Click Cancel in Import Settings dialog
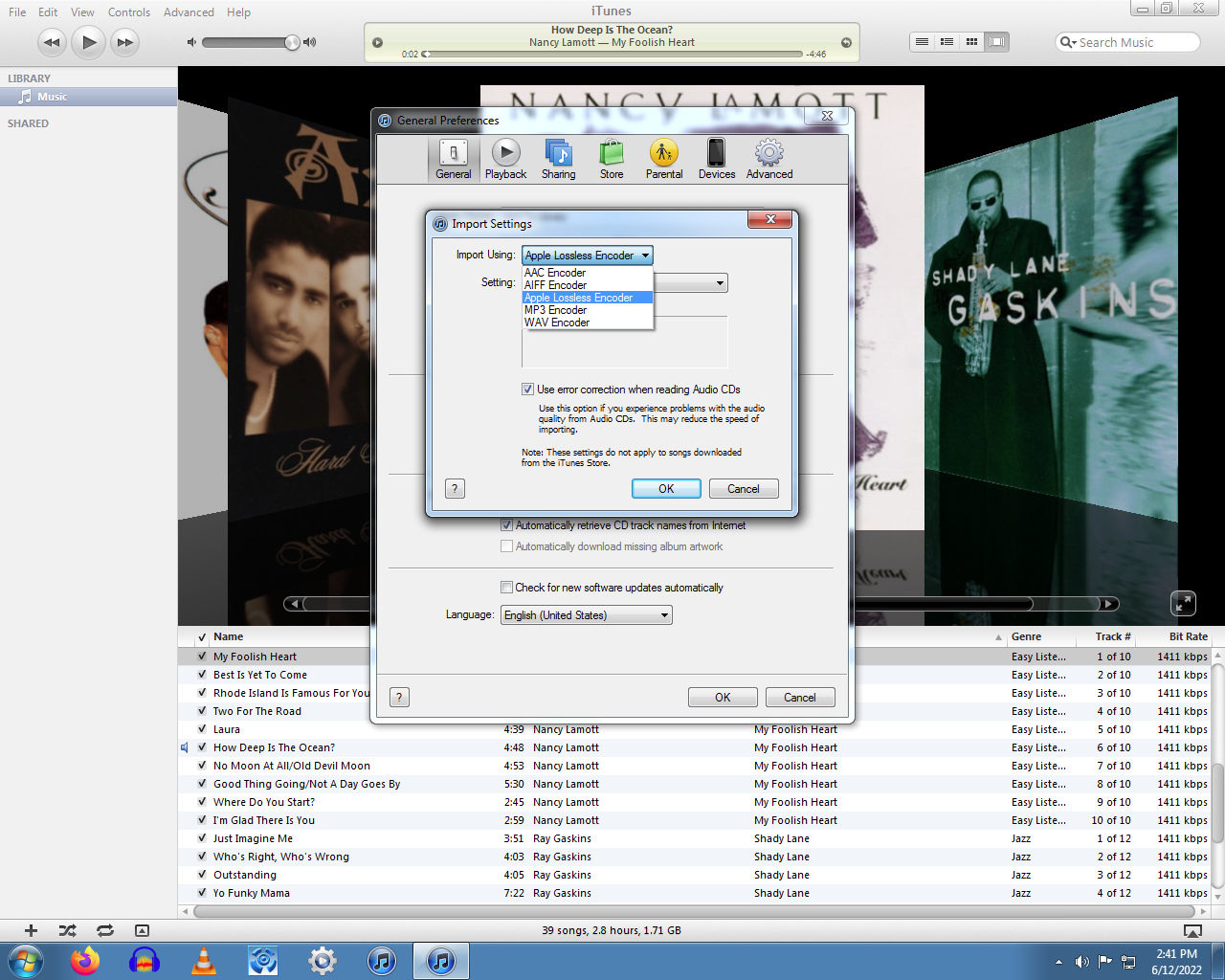Screen dimensions: 1225x980 pos(744,489)
